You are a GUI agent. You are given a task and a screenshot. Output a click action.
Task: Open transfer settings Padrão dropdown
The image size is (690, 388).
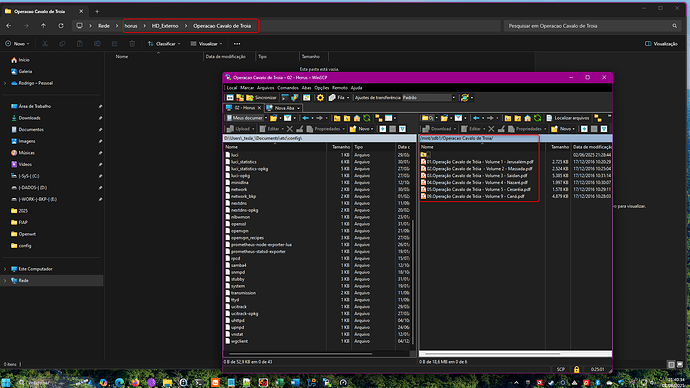(x=429, y=98)
